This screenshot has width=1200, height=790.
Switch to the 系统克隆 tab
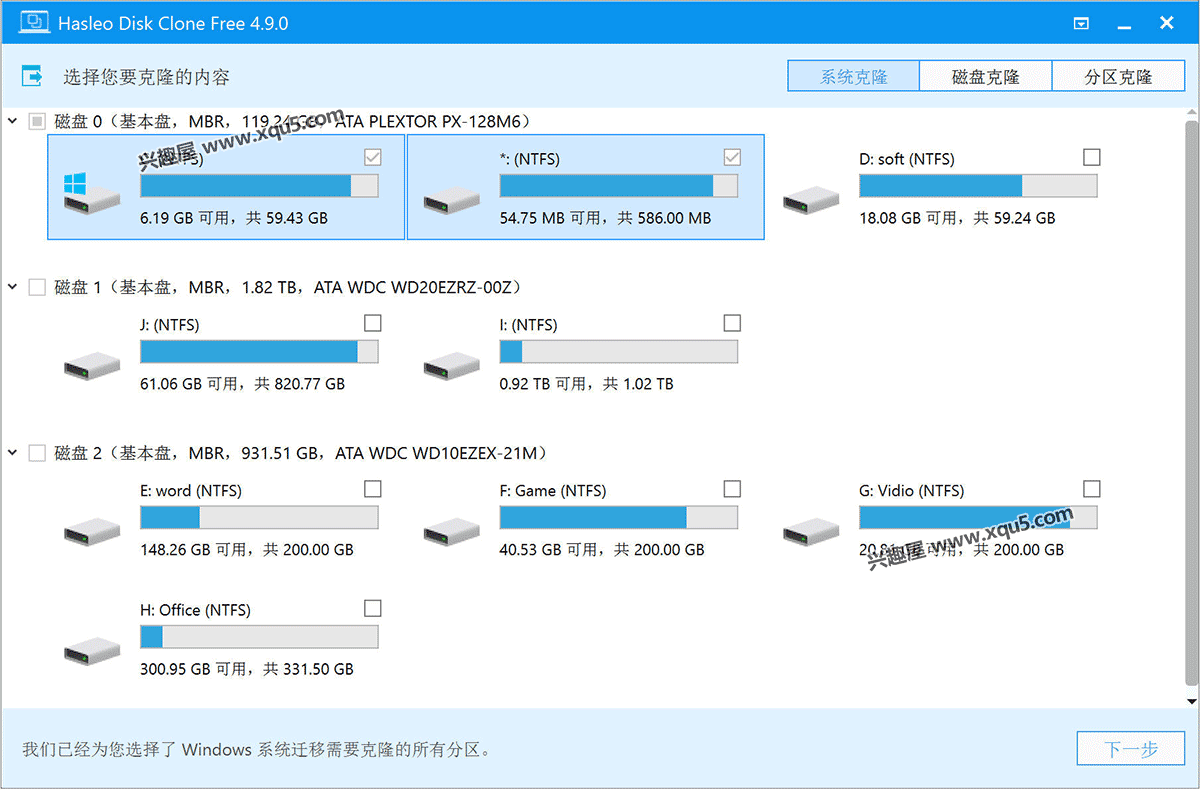[854, 77]
